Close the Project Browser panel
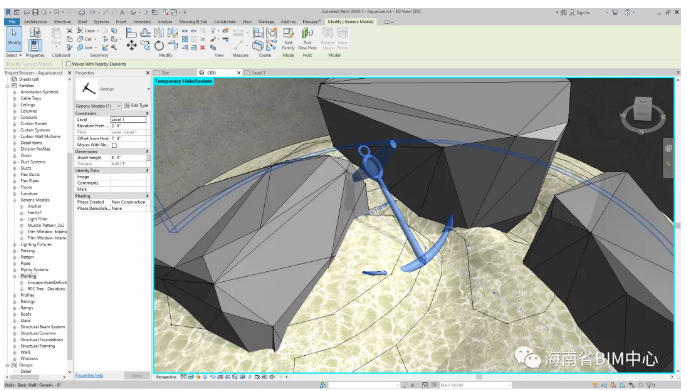 (69, 73)
